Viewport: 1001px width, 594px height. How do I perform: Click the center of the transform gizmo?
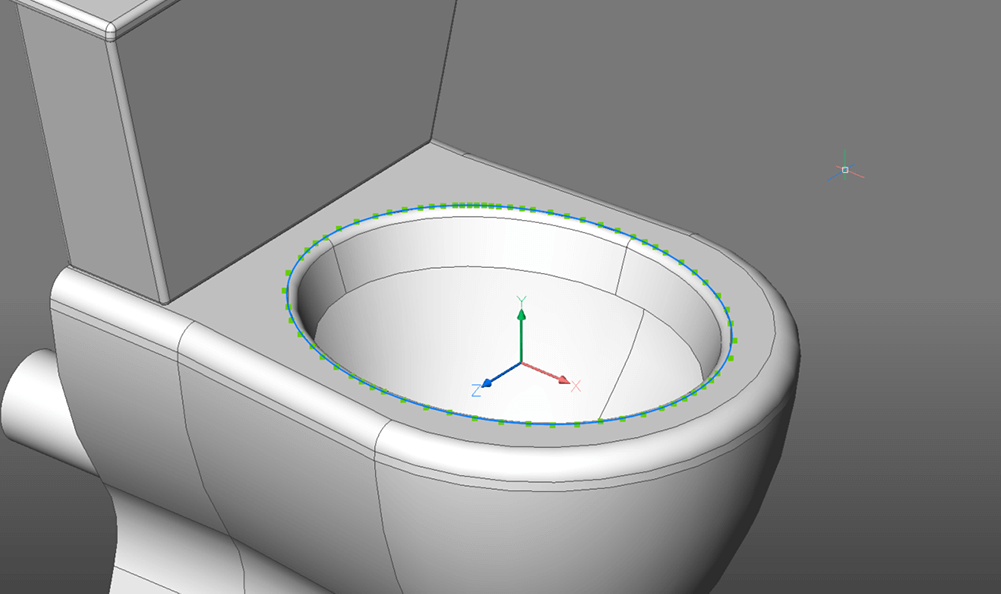521,365
